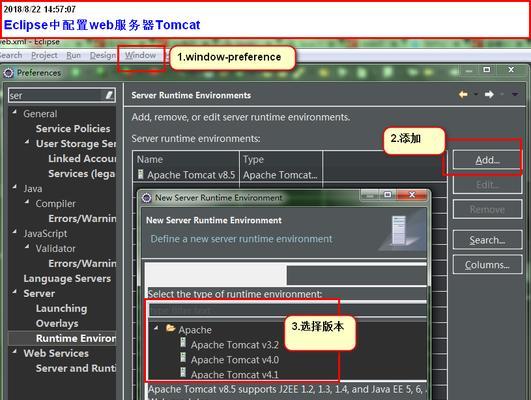
Task: Select Server and Runtime under Web Services
Action: coord(76,368)
